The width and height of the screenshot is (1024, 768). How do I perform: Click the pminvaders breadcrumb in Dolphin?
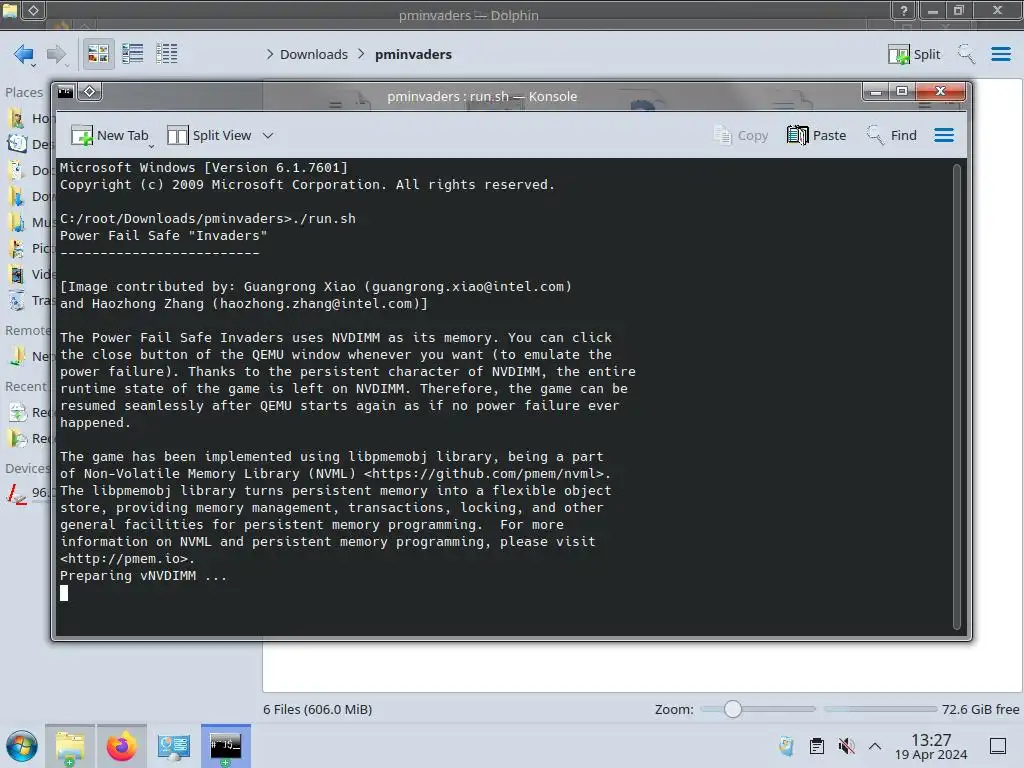(x=413, y=54)
